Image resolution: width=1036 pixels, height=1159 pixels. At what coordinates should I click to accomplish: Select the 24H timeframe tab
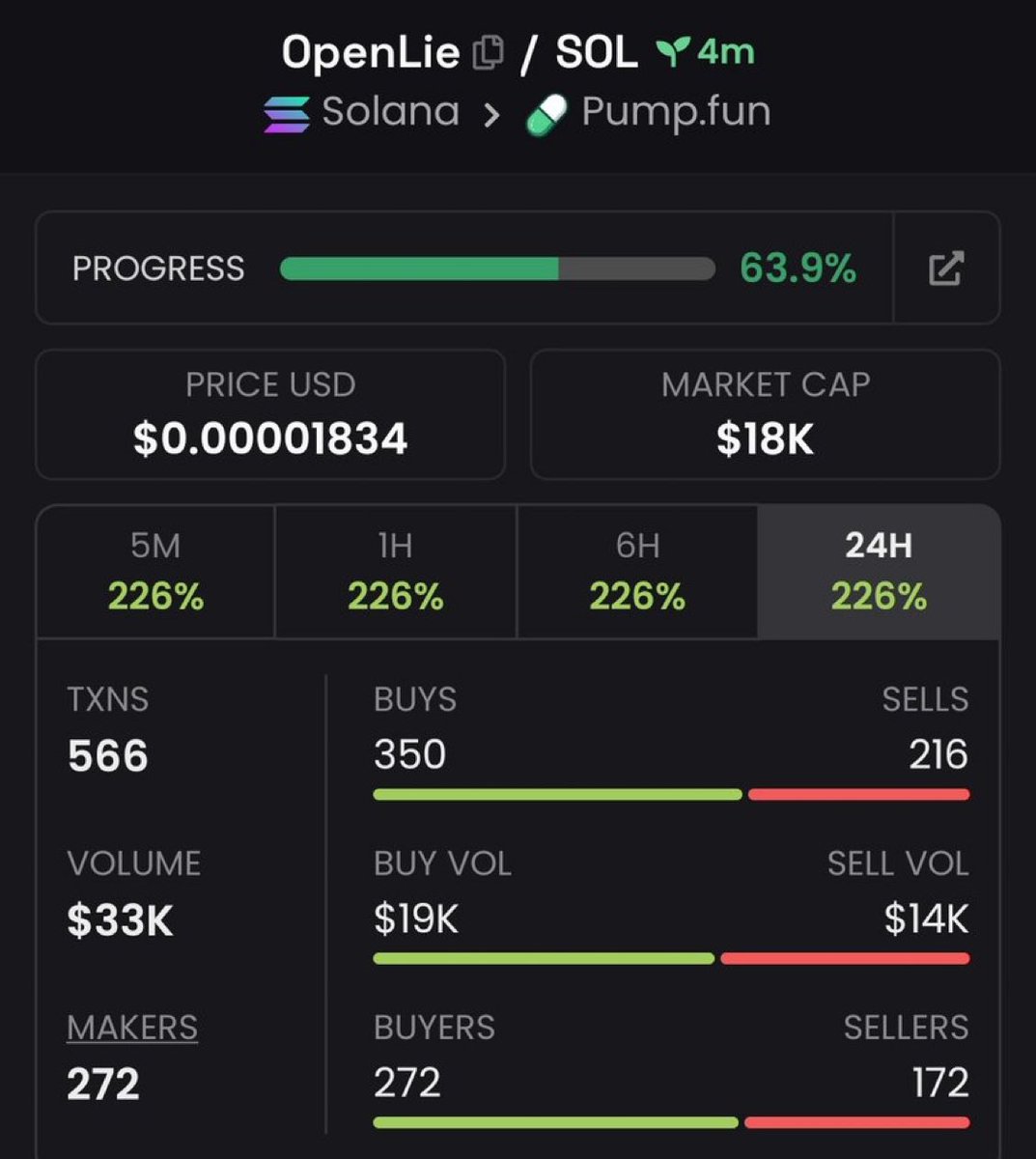[x=879, y=571]
